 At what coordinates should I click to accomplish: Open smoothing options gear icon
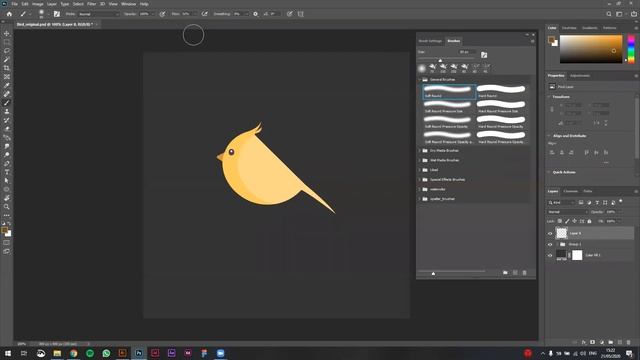(256, 14)
